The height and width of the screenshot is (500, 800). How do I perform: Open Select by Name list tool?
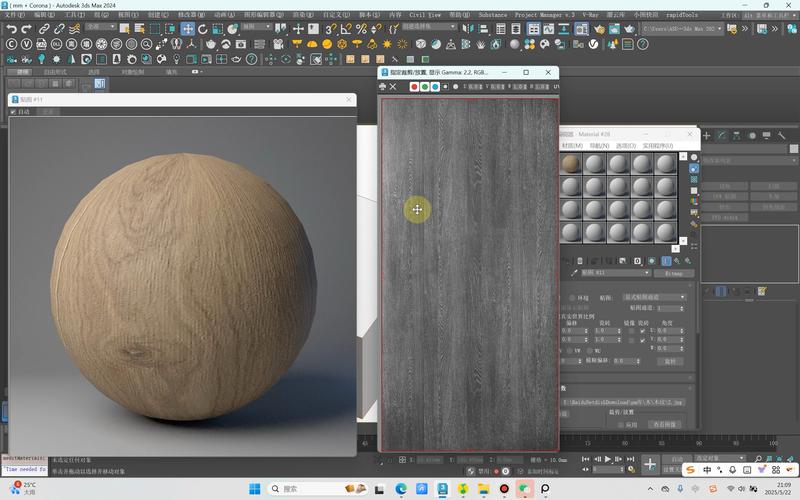139,29
